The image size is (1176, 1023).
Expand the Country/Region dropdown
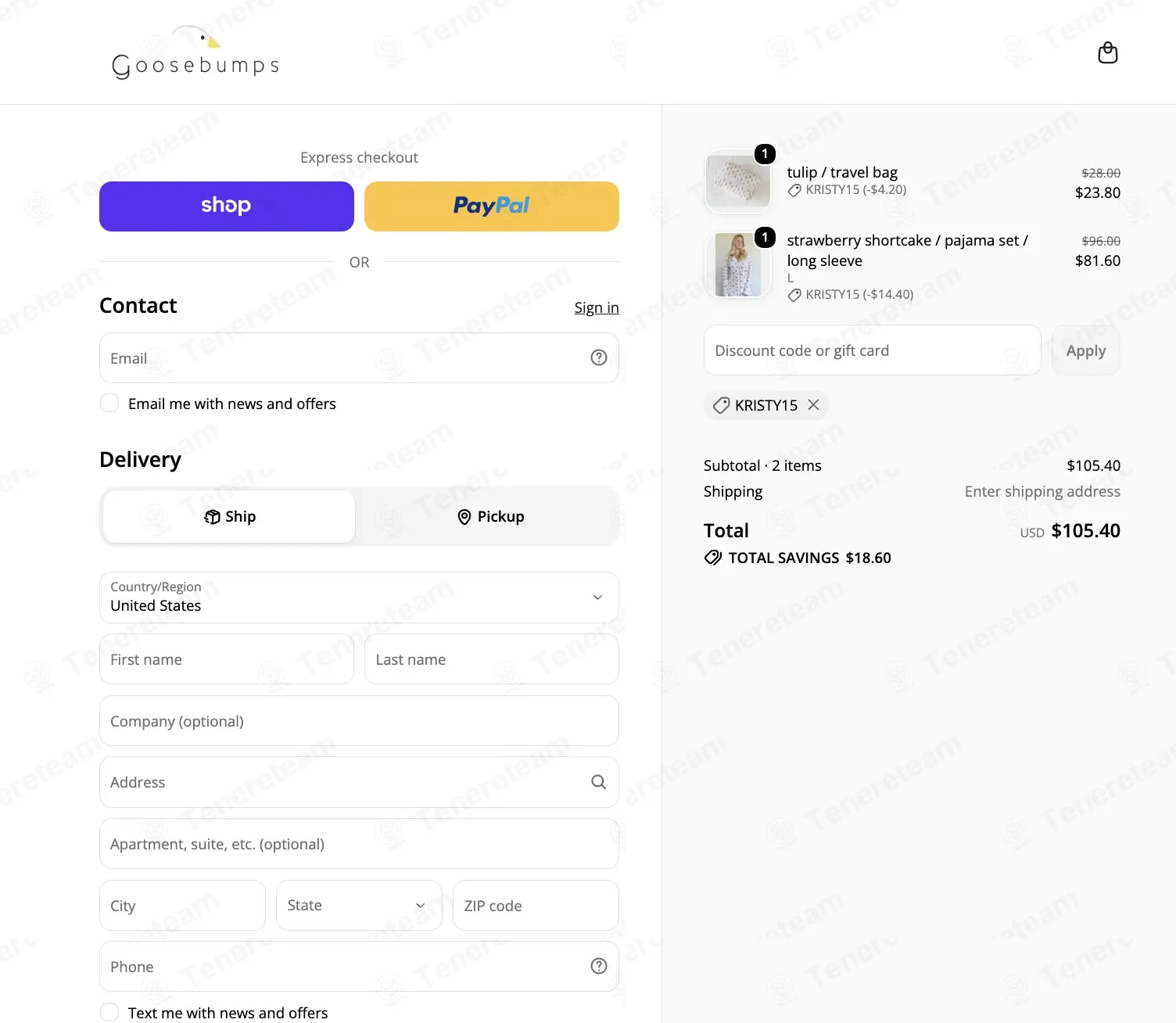359,598
